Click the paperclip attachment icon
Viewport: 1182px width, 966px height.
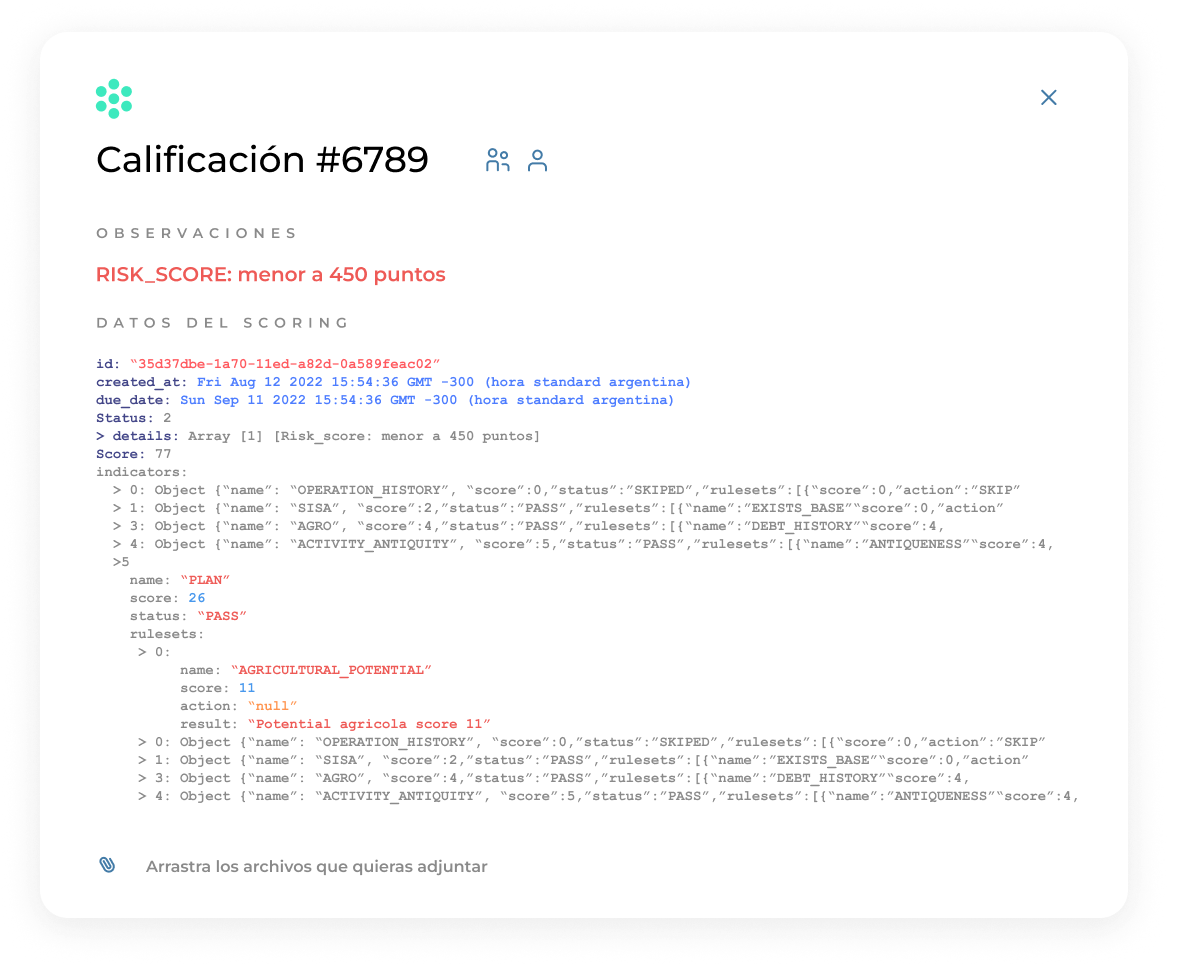(x=108, y=865)
